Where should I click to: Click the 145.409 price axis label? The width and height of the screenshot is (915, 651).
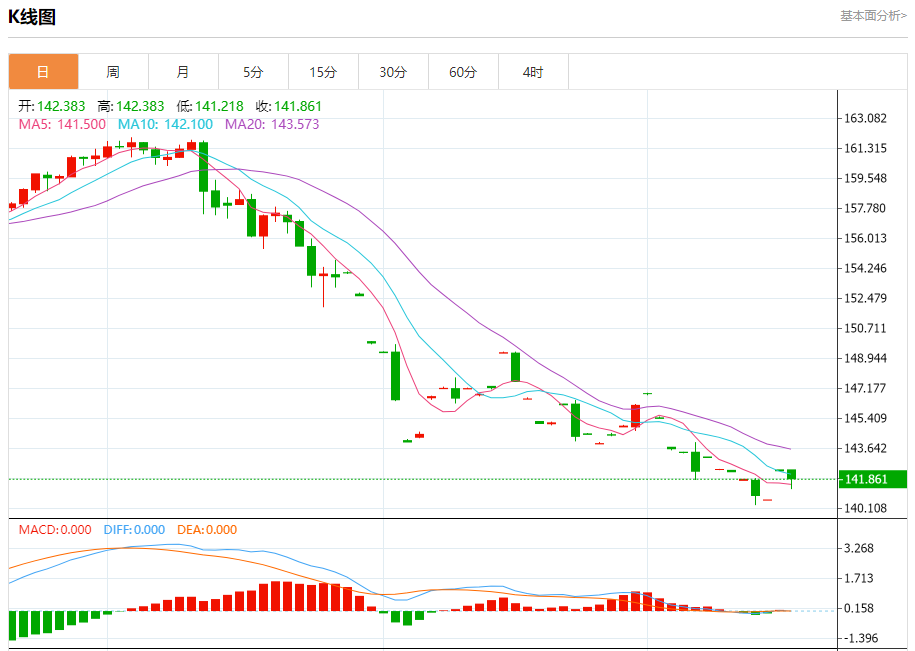click(865, 418)
